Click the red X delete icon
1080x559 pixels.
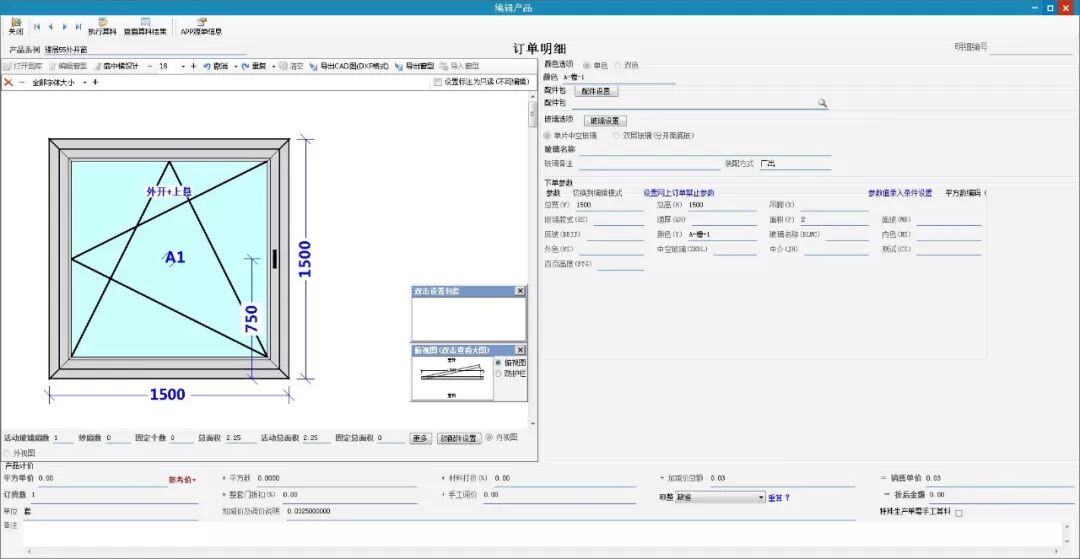(x=8, y=82)
